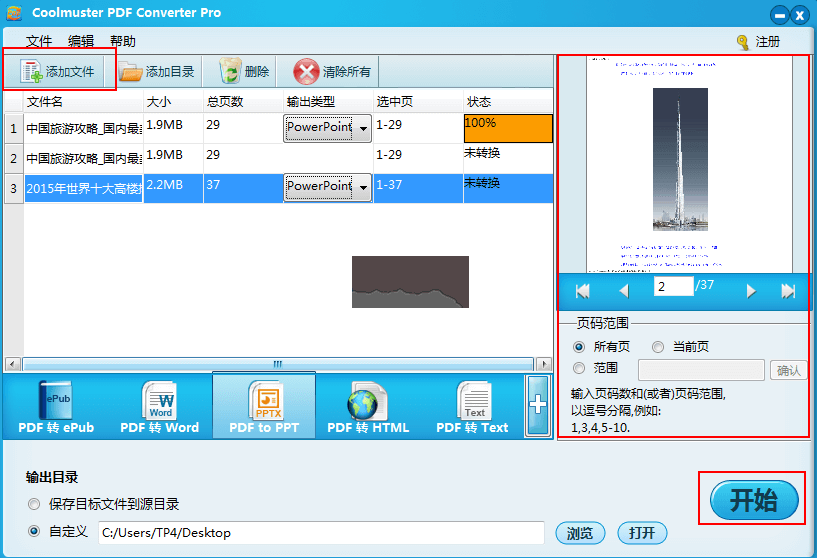This screenshot has width=817, height=558.
Task: Click the PDF page preview thumbnail
Action: click(689, 164)
